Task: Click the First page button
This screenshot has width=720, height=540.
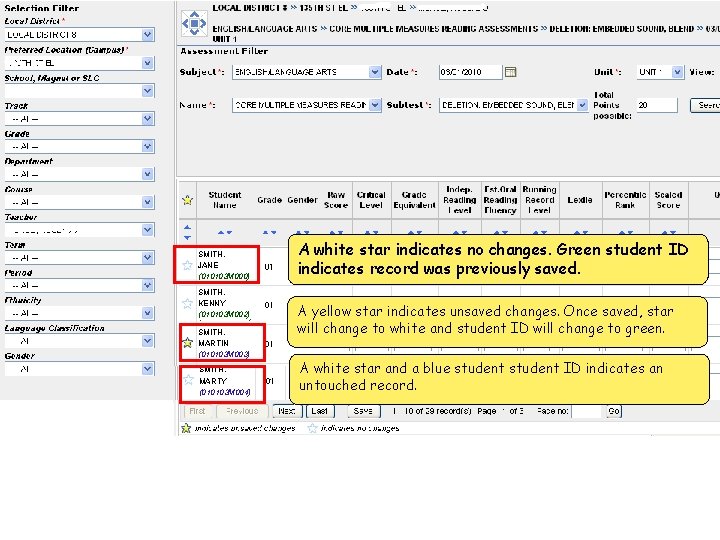Action: 197,411
